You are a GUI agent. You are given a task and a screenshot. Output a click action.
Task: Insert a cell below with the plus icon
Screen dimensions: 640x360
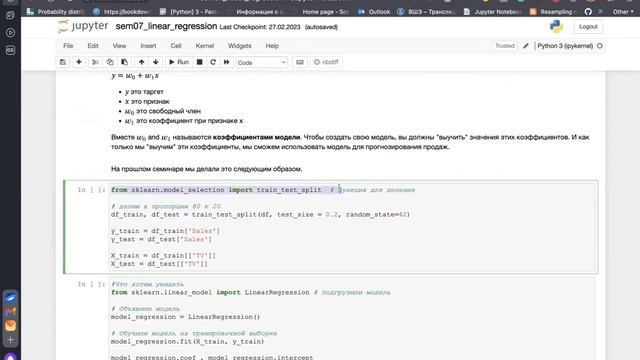(x=79, y=62)
